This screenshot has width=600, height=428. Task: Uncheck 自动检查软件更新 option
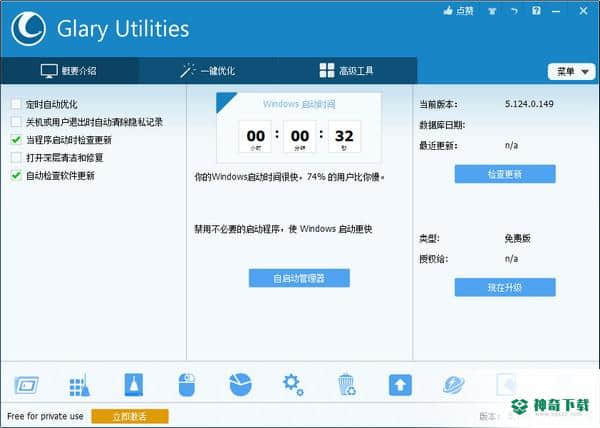point(16,176)
